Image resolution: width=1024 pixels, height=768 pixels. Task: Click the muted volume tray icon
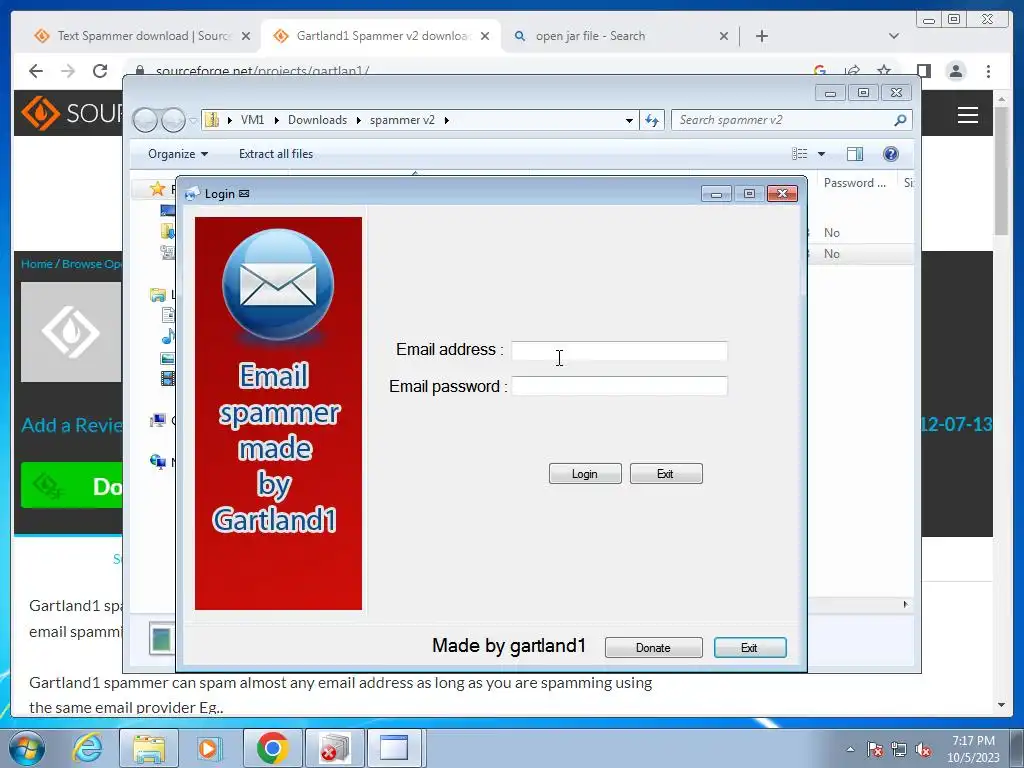point(923,750)
